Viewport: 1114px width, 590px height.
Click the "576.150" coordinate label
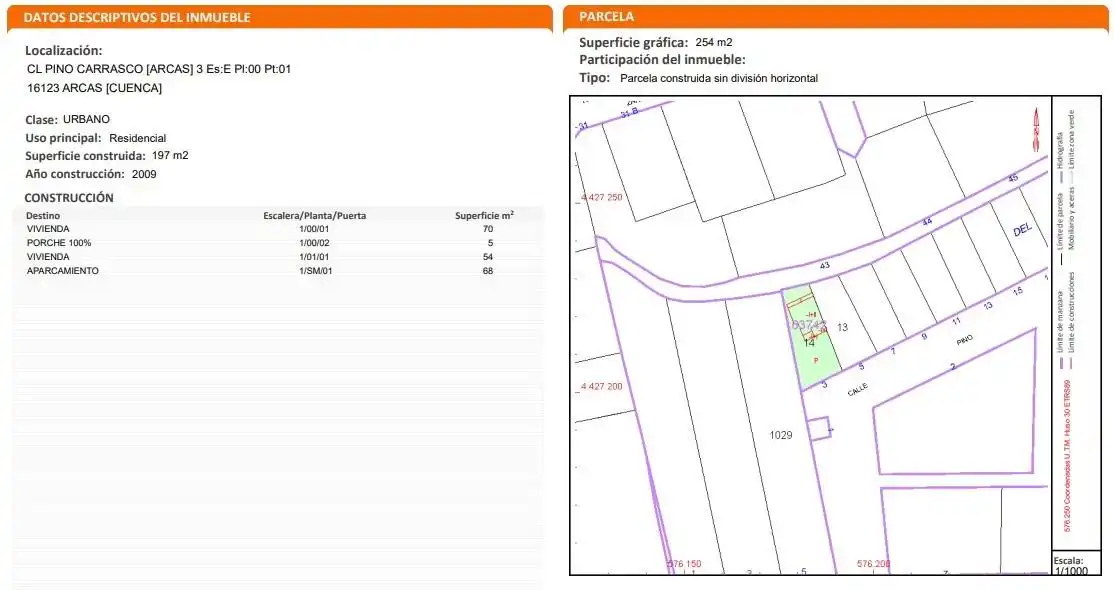(x=684, y=564)
